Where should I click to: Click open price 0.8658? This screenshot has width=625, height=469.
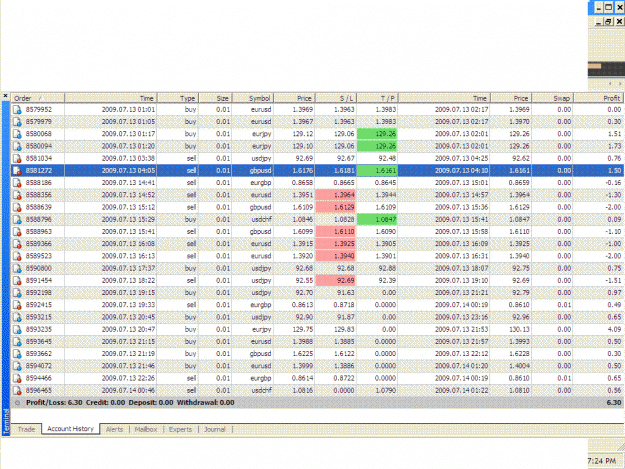[x=302, y=183]
